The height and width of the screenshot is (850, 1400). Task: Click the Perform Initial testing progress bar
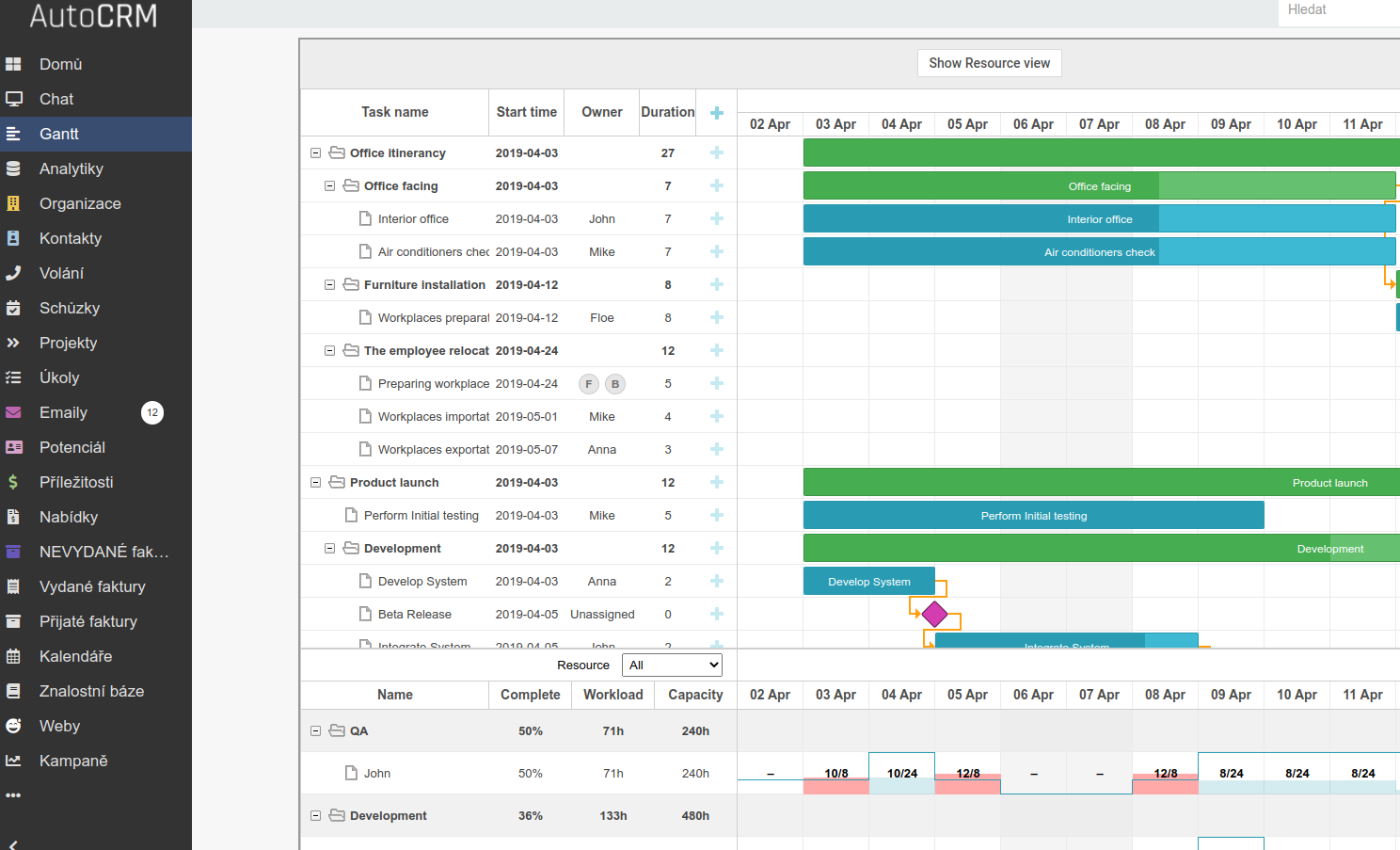pyautogui.click(x=1033, y=515)
